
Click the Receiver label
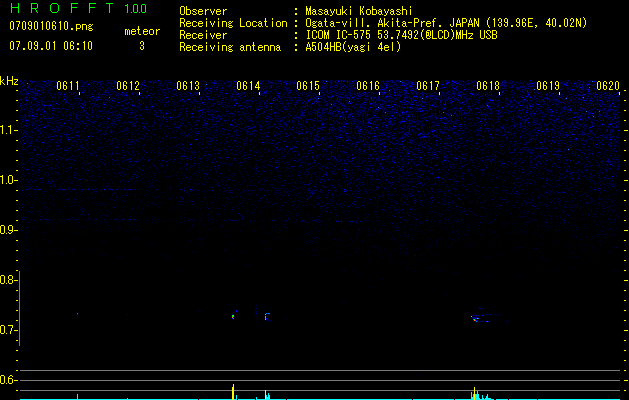point(203,35)
